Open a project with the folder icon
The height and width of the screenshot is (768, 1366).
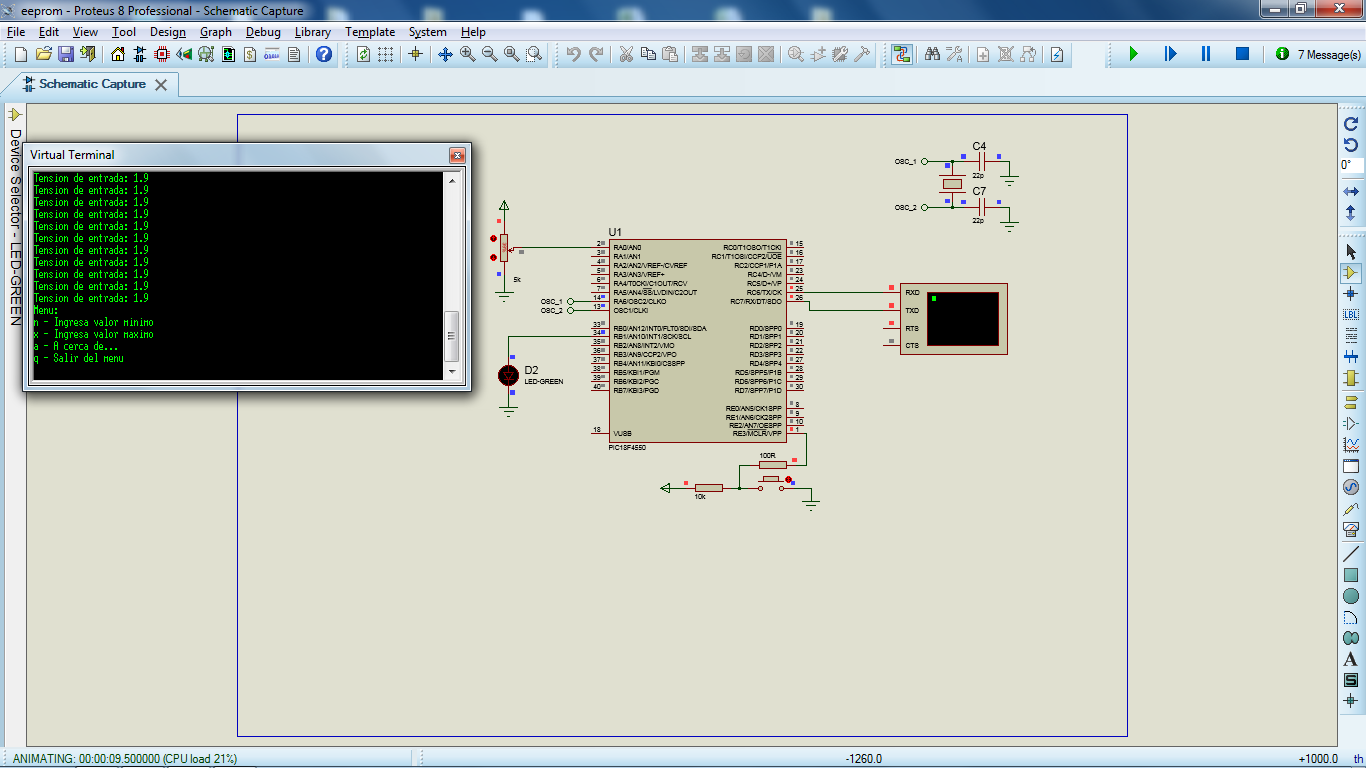(43, 54)
